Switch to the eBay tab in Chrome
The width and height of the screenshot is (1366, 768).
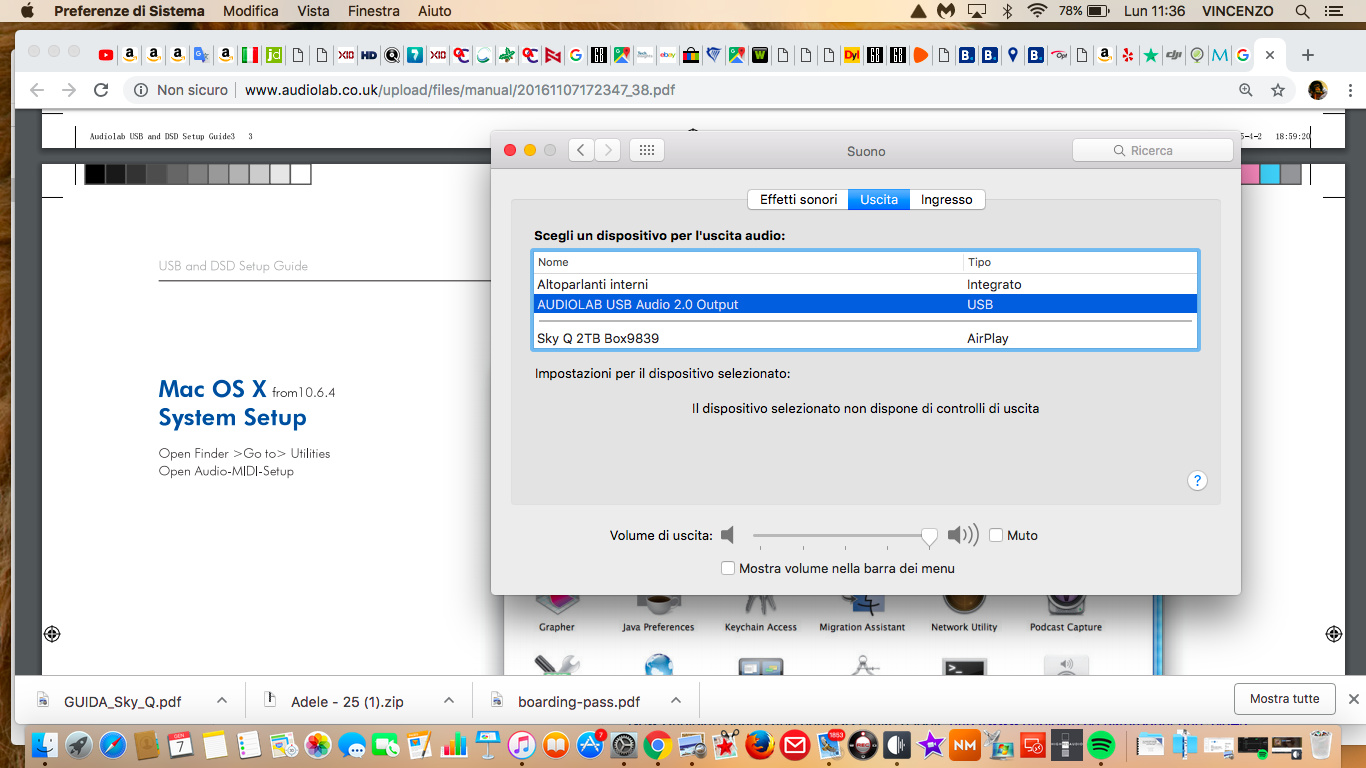667,55
